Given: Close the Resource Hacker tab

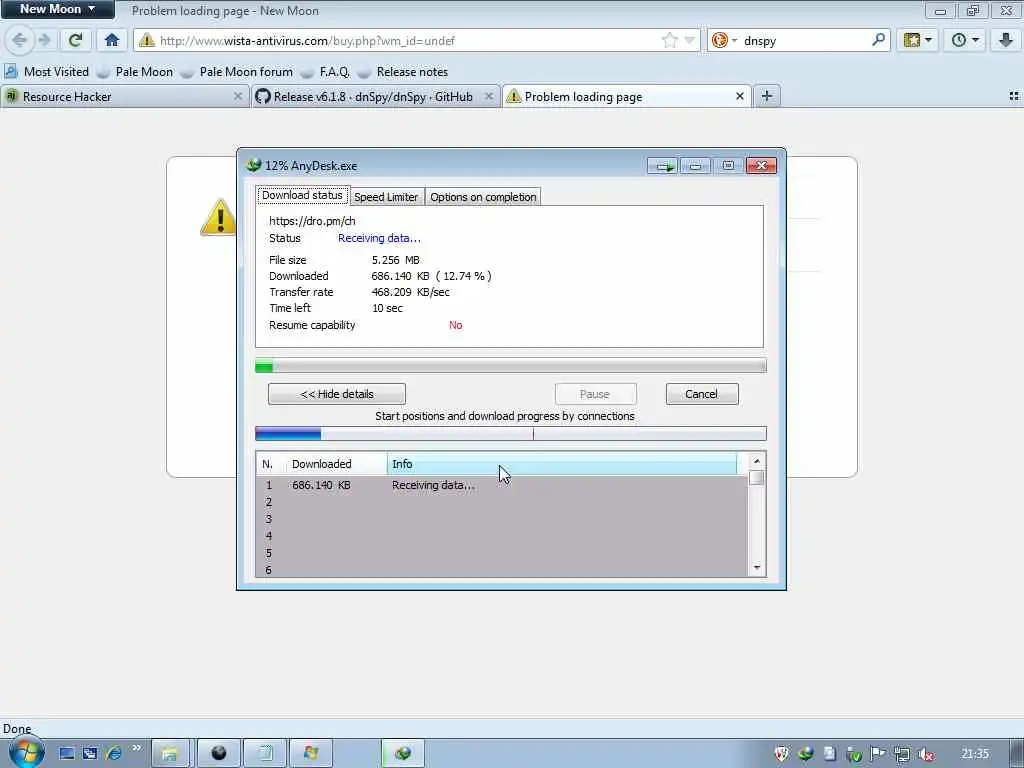Looking at the screenshot, I should coord(238,97).
